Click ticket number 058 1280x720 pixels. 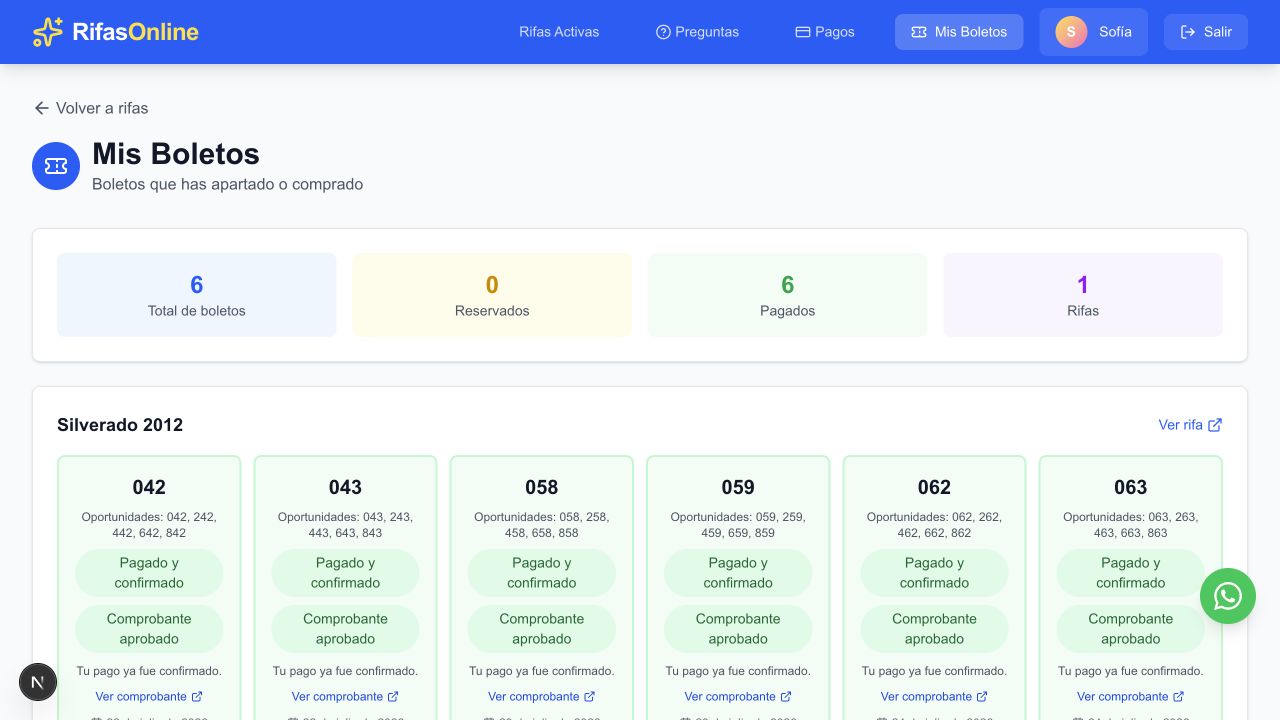(x=542, y=487)
